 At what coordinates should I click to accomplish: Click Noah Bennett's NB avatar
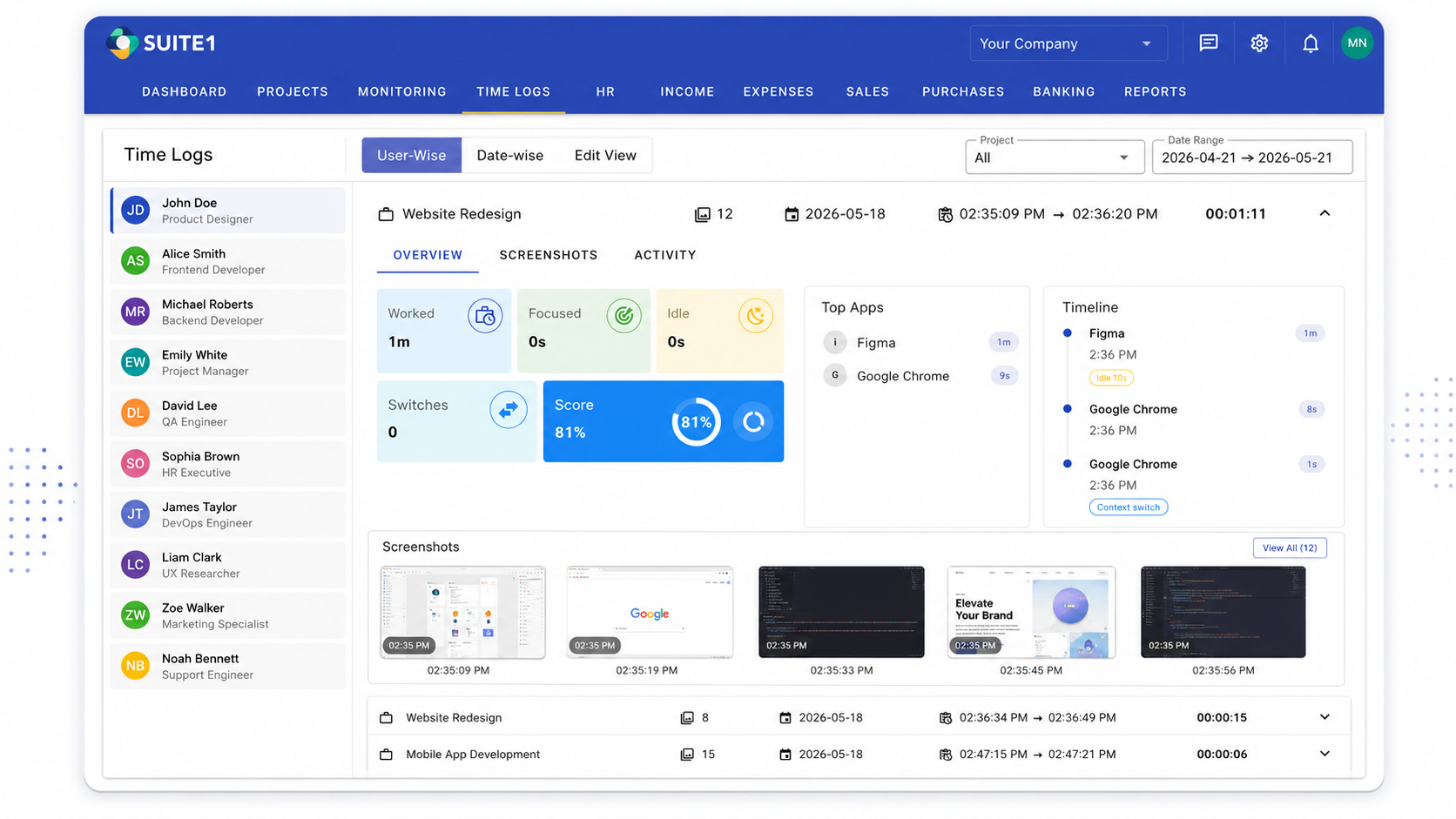[x=135, y=666]
